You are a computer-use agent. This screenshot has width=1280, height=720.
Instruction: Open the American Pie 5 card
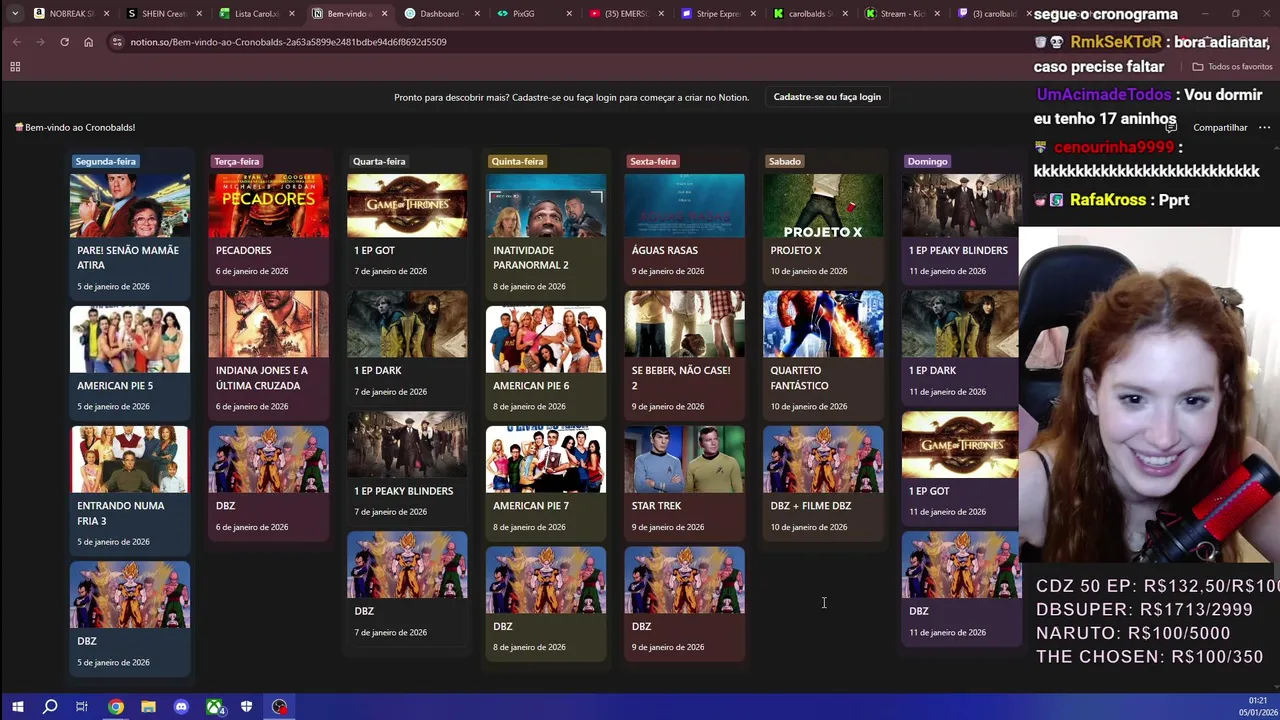coord(130,362)
